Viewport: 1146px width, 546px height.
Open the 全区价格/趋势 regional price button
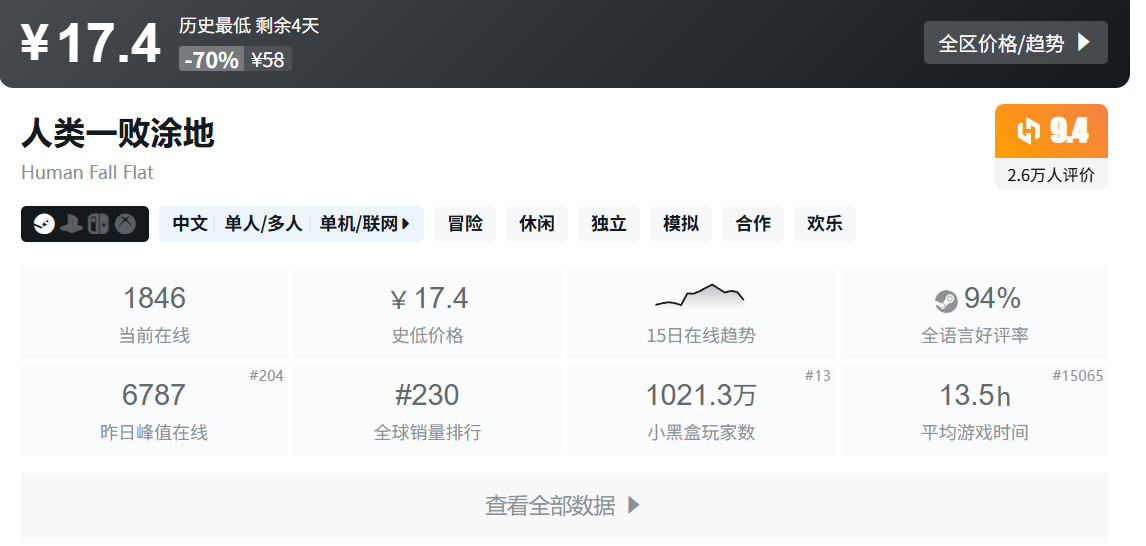tap(1015, 42)
